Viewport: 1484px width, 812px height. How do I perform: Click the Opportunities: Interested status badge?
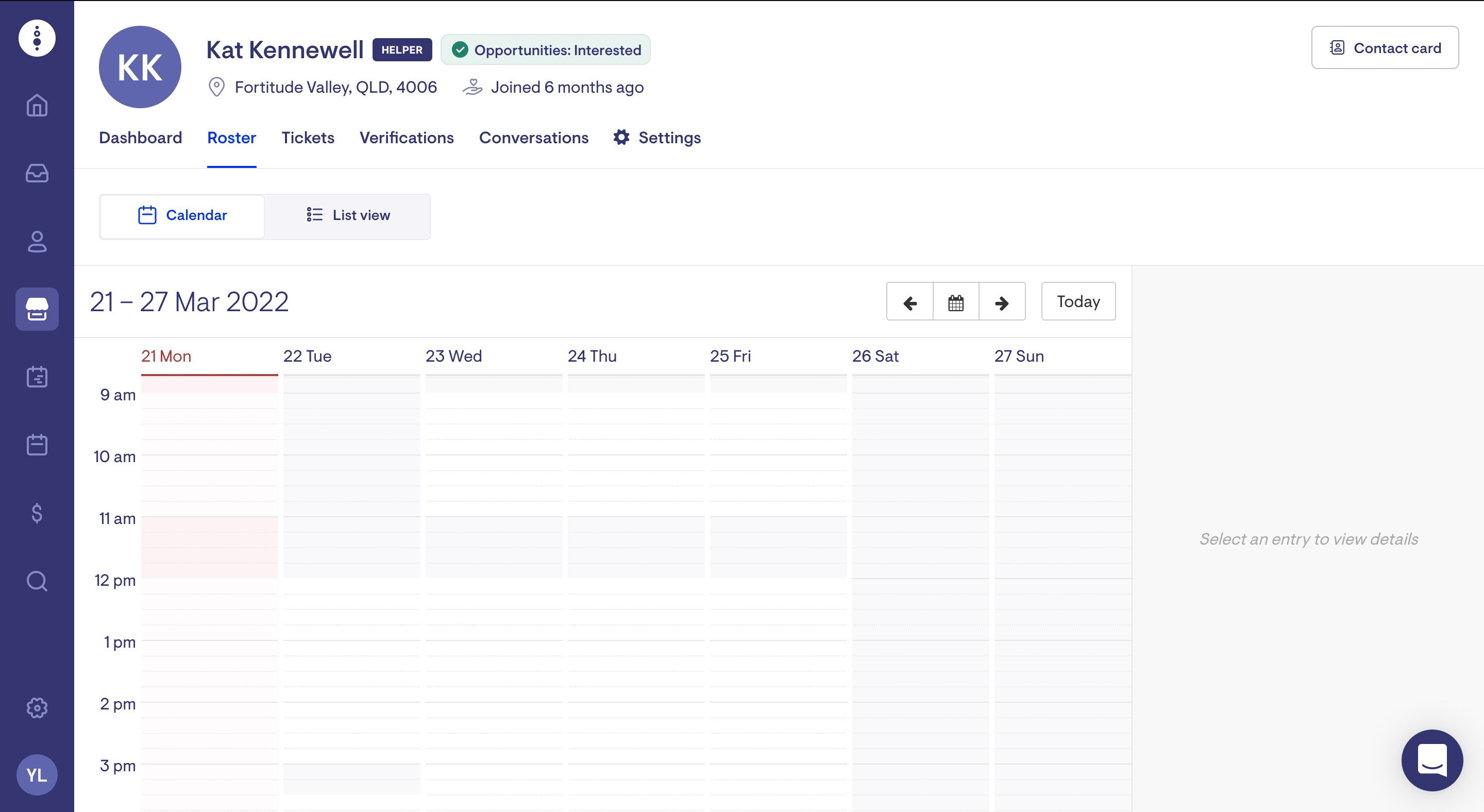pyautogui.click(x=545, y=50)
